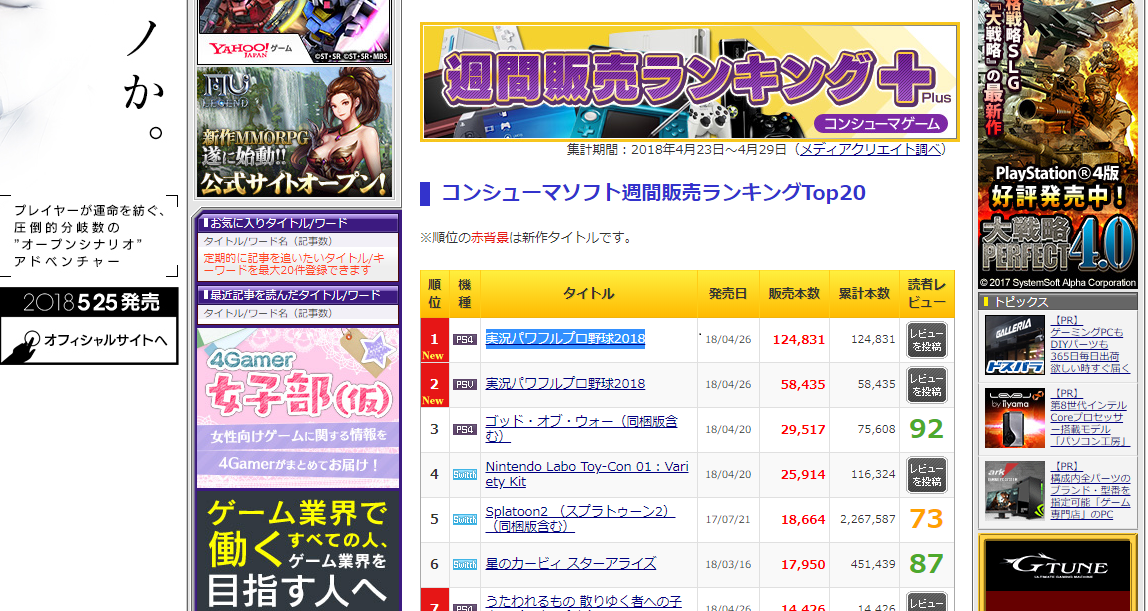Click Switch badge beside 星のカービィ
The height and width of the screenshot is (611, 1148).
464,564
